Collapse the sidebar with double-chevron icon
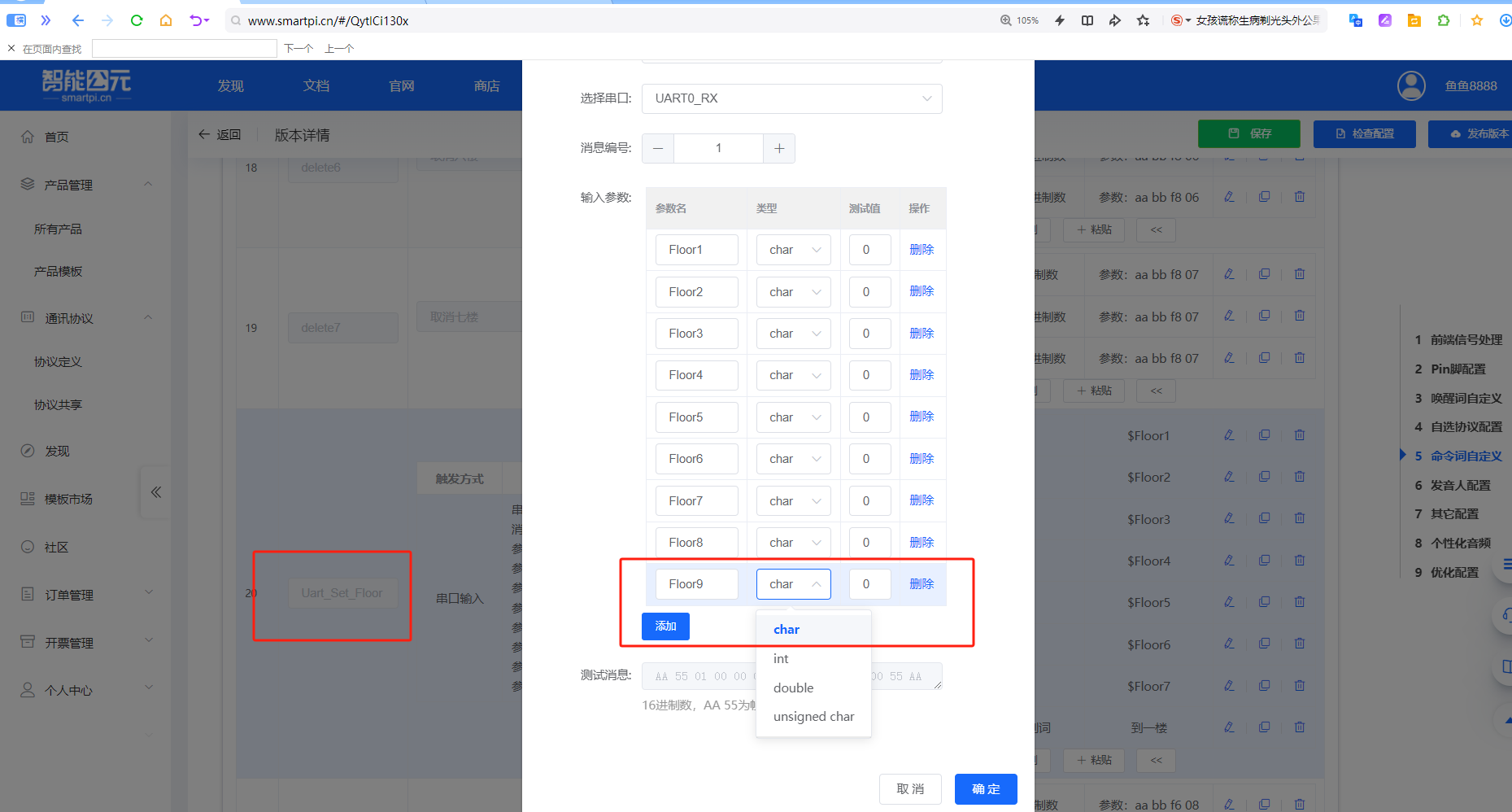Screen dimensions: 1512x812 [x=155, y=491]
